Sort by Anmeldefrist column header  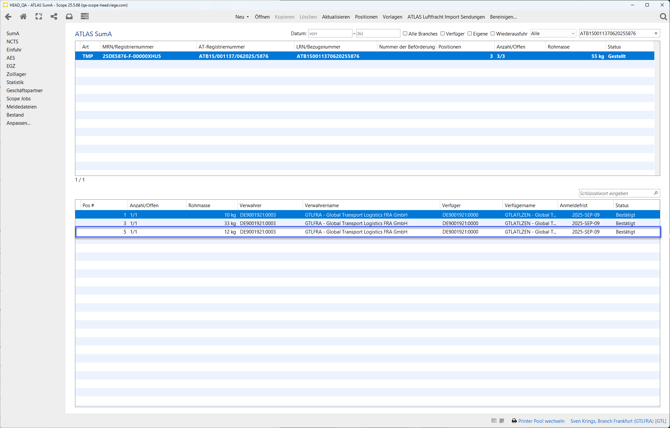(x=585, y=205)
